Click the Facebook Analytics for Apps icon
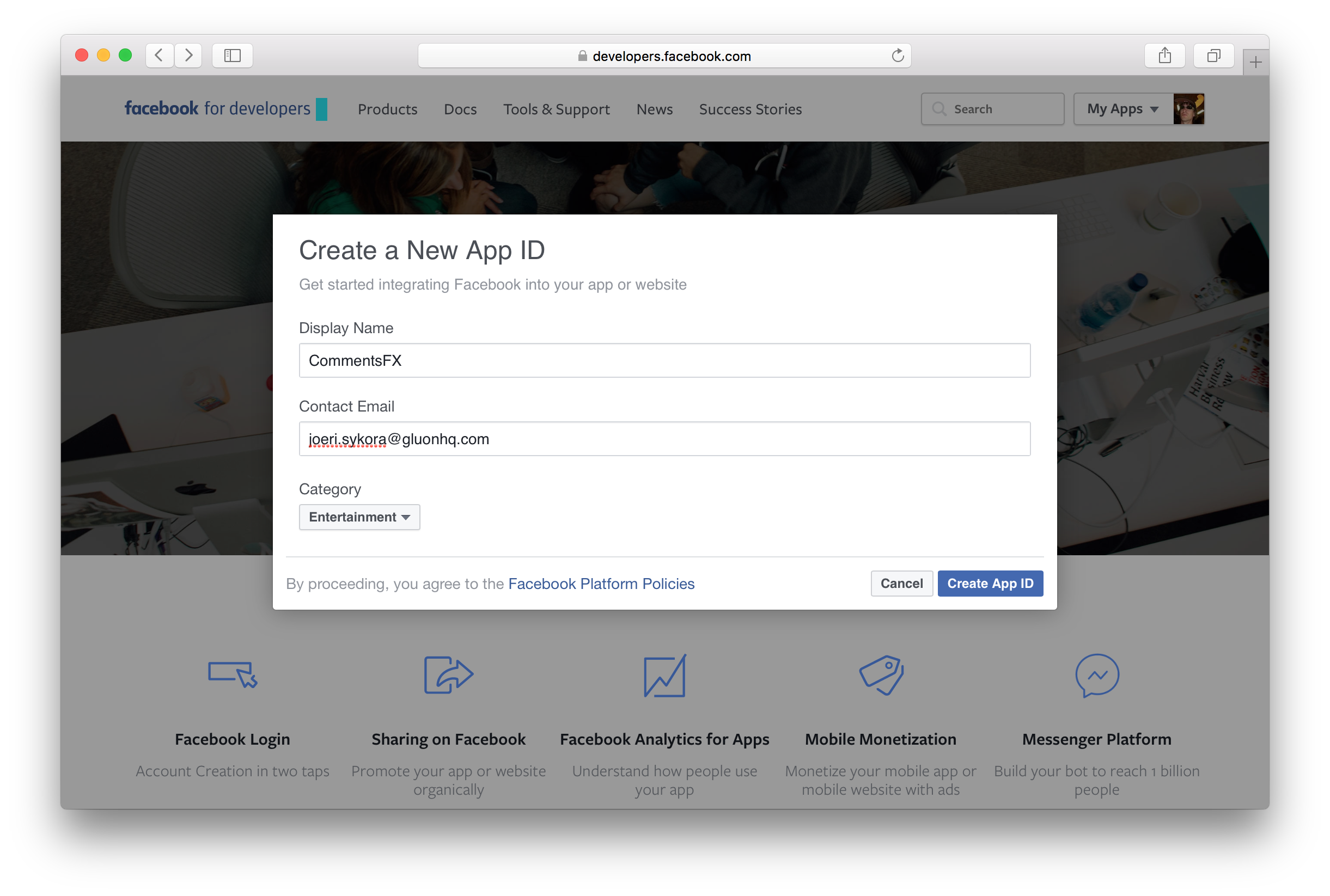This screenshot has width=1330, height=896. pyautogui.click(x=664, y=675)
